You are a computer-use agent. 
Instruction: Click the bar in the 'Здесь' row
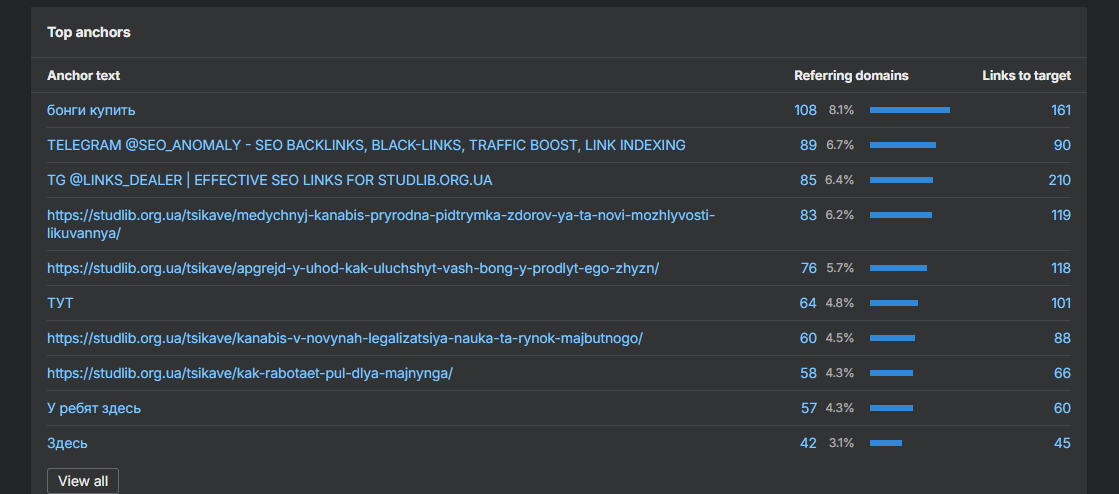tap(886, 443)
